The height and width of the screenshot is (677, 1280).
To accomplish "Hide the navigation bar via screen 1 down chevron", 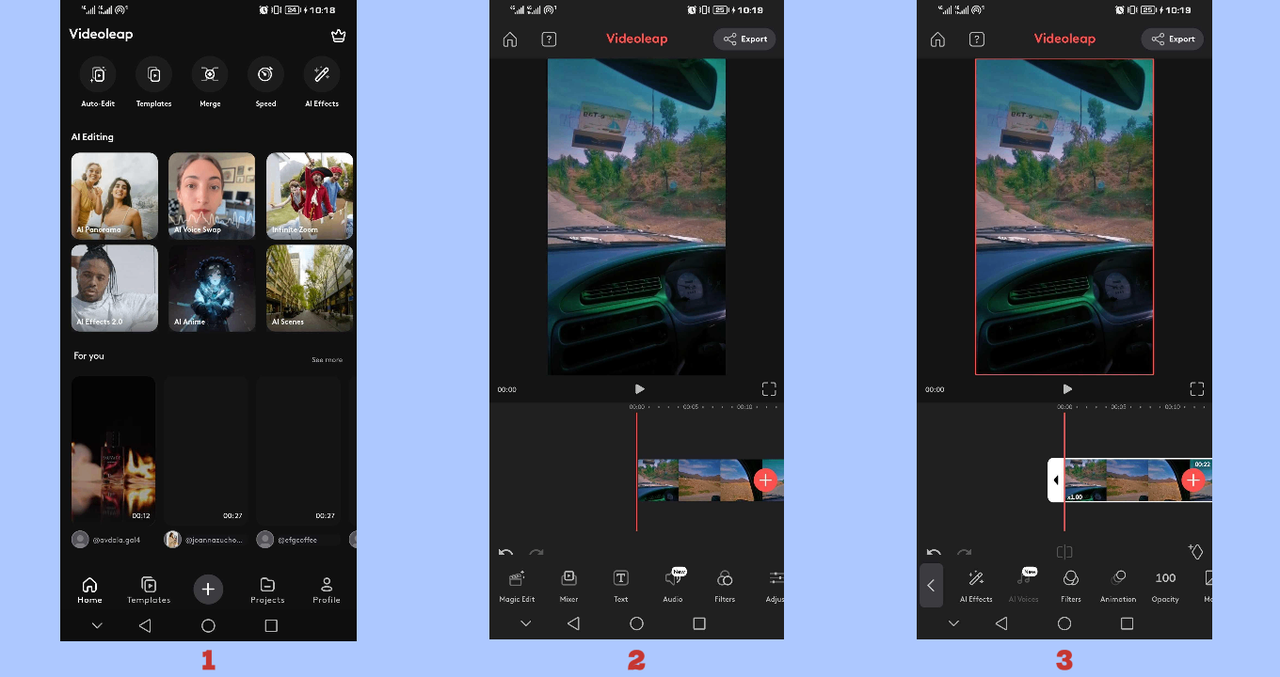I will 97,625.
